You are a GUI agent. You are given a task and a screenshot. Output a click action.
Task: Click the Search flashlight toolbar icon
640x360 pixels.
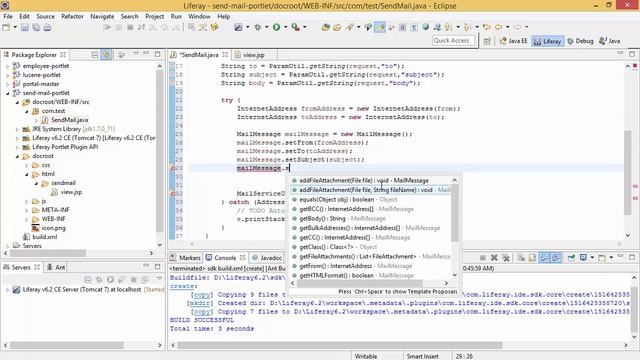[350, 27]
